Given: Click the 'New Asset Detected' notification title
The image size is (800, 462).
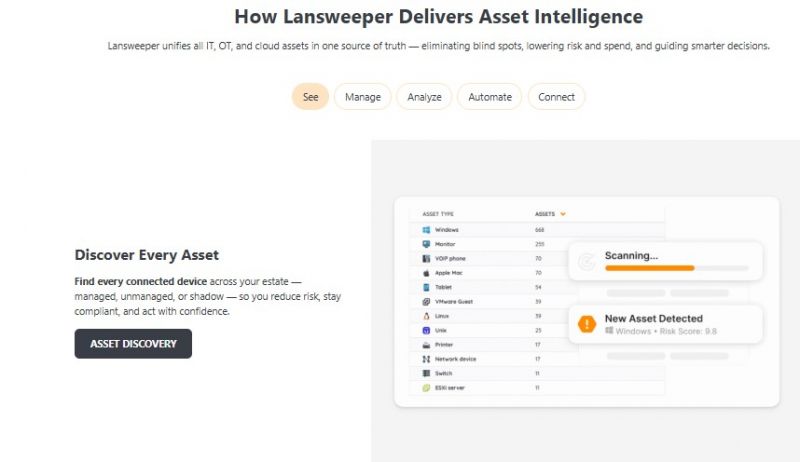Looking at the screenshot, I should [x=654, y=318].
